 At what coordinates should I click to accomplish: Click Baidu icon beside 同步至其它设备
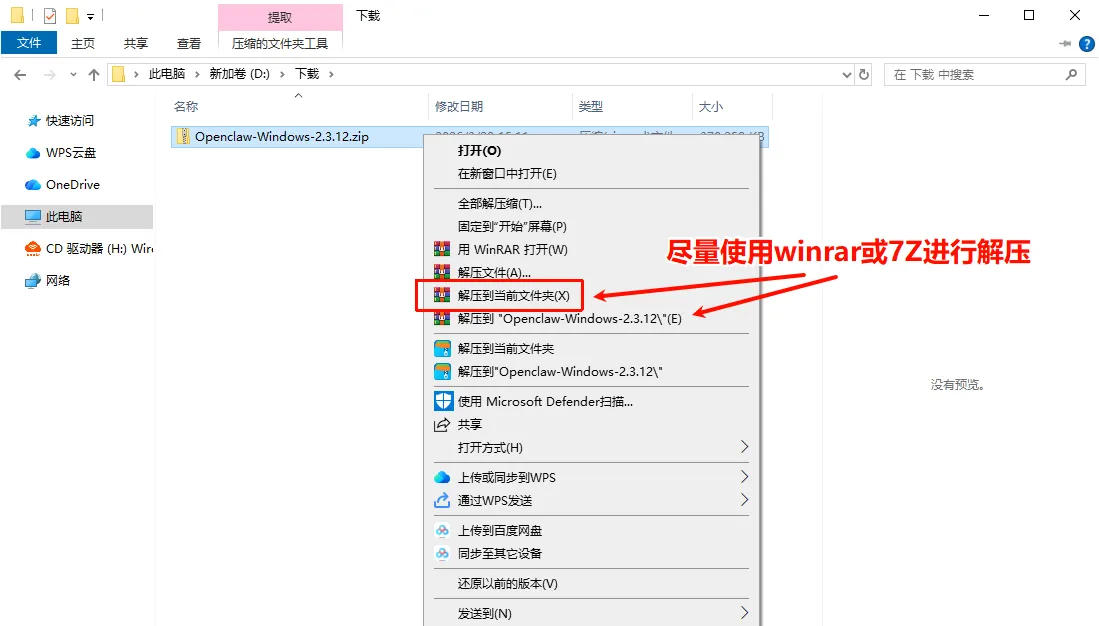tap(442, 553)
